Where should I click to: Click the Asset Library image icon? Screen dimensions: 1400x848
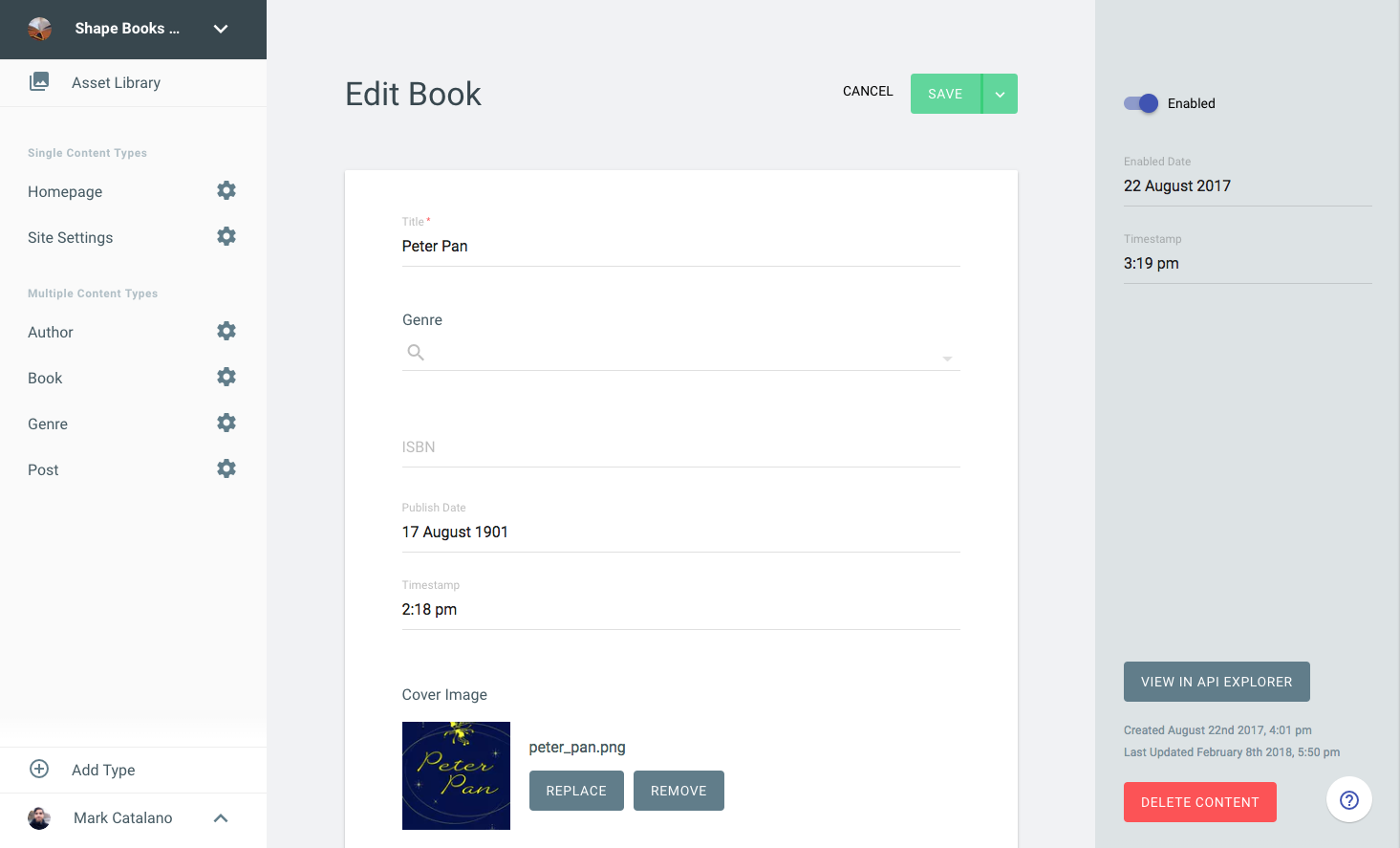click(39, 82)
